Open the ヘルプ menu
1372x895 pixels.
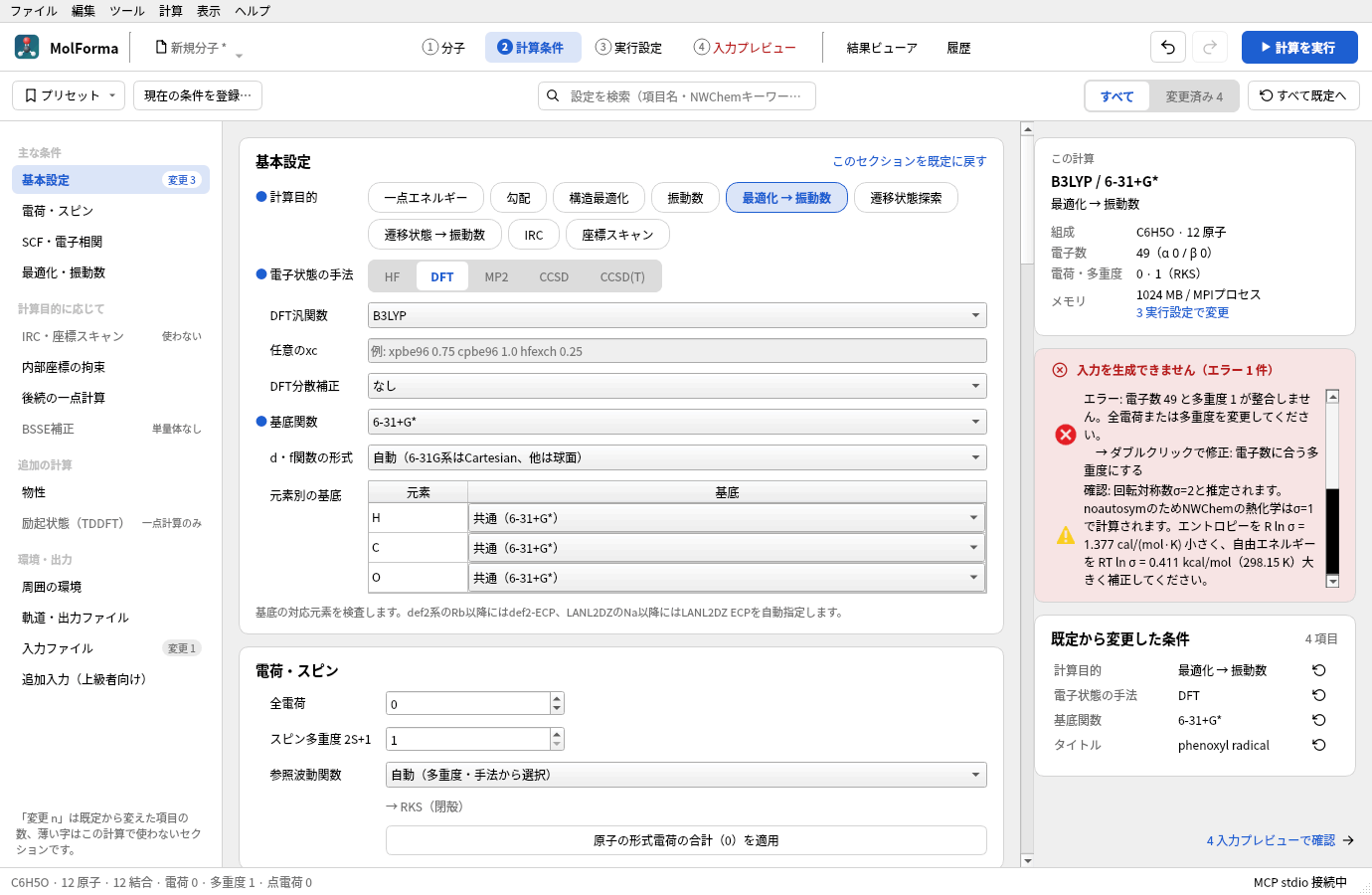253,11
